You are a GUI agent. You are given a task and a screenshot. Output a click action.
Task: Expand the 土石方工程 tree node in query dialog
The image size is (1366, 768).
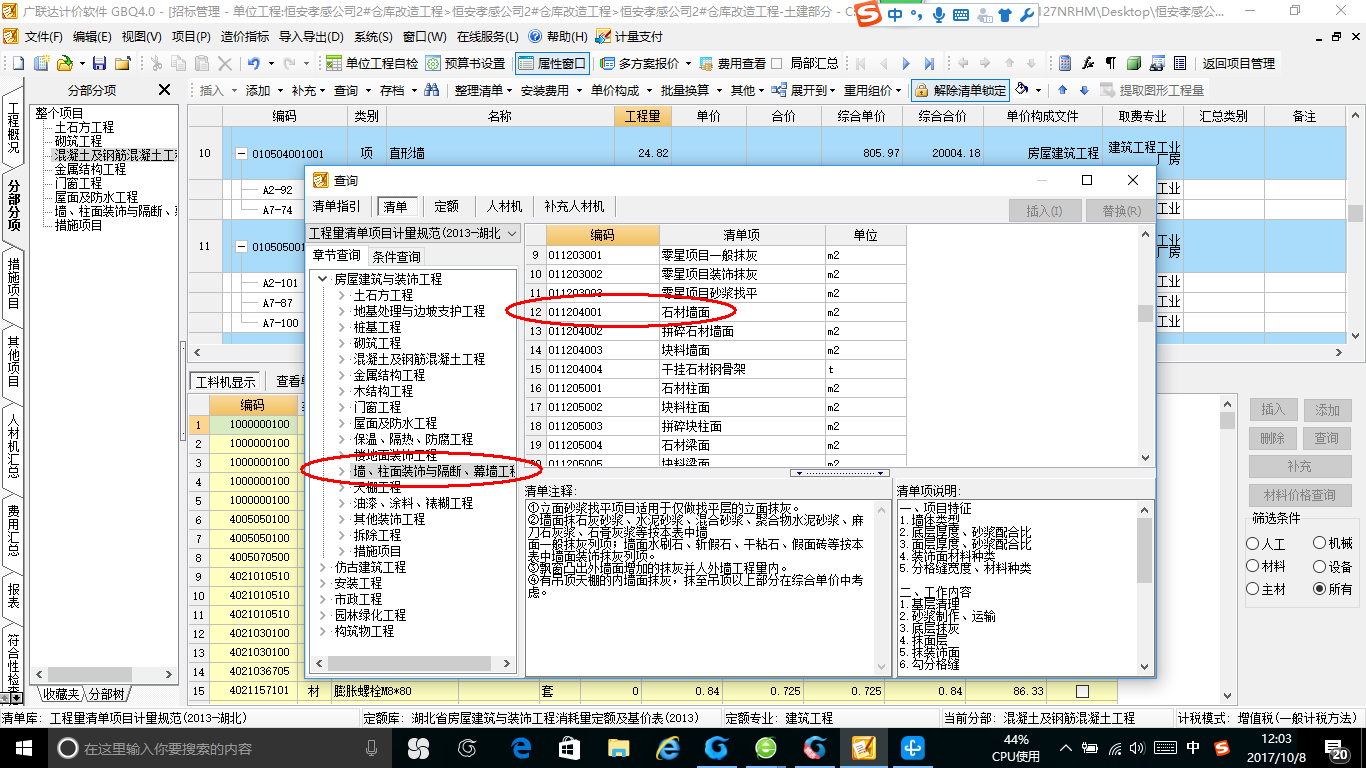tap(342, 295)
